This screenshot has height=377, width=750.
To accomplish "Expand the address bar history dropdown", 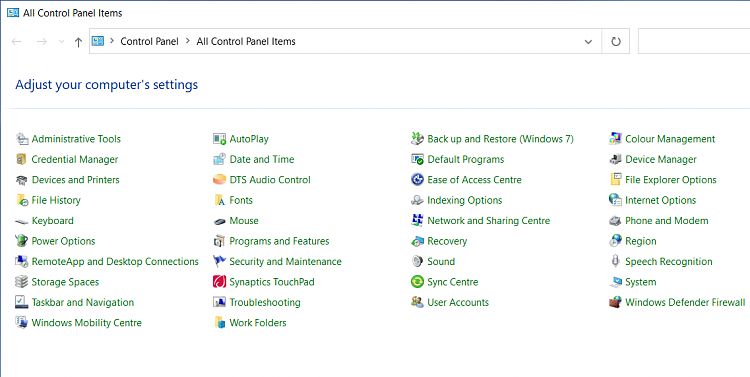I will [x=588, y=42].
